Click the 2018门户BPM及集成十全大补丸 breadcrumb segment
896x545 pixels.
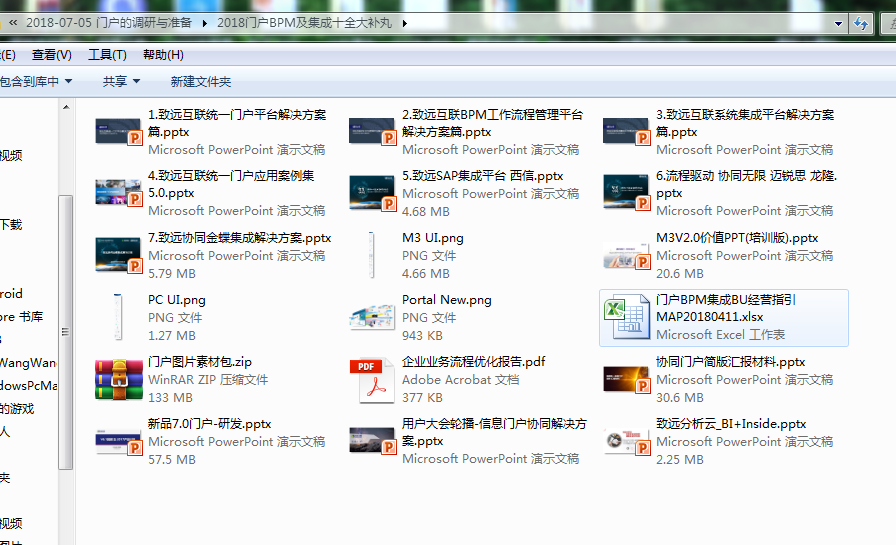(x=305, y=22)
